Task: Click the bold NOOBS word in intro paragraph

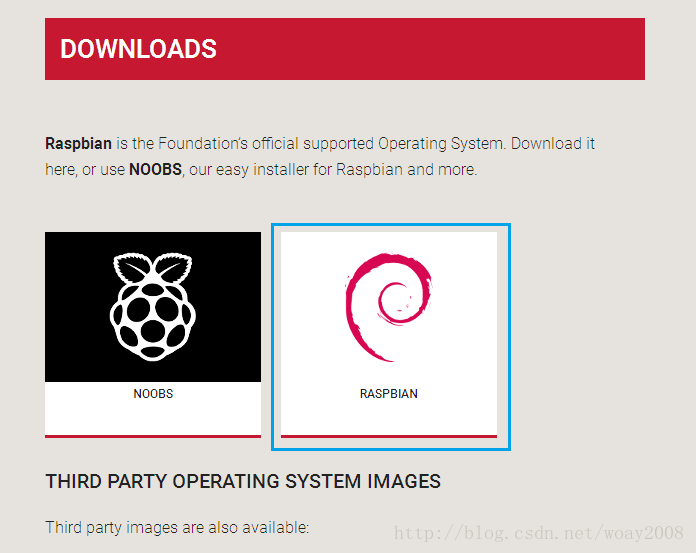Action: pos(155,170)
